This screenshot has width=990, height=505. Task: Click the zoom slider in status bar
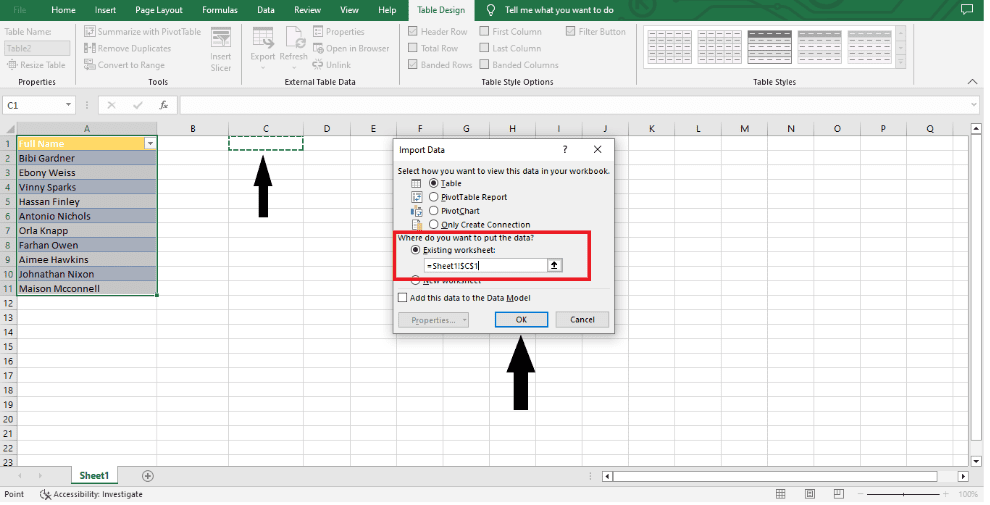902,494
